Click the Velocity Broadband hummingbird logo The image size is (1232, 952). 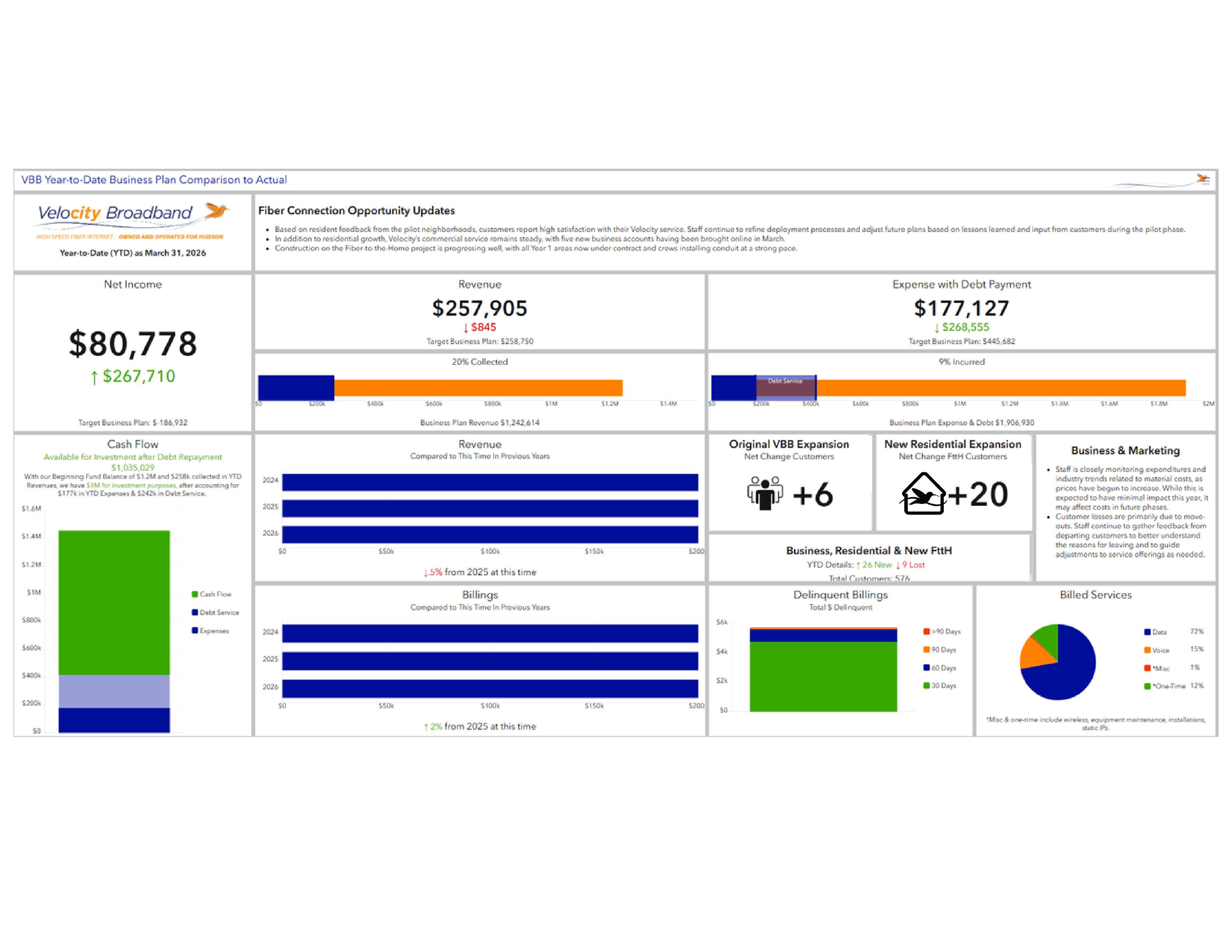point(217,211)
